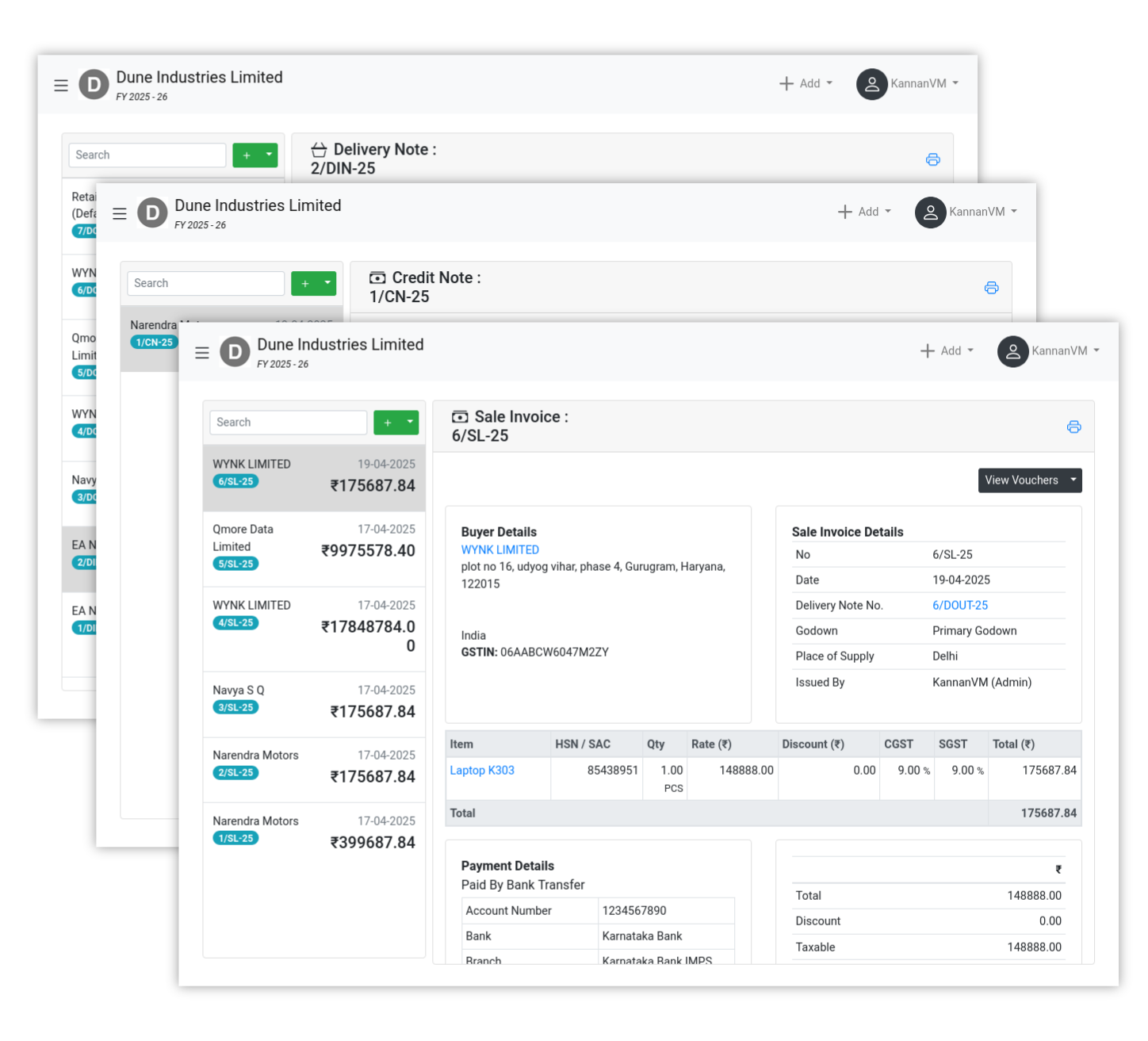Image resolution: width=1148 pixels, height=1041 pixels.
Task: Print the Sale Invoice 6/SL-25
Action: tap(1074, 427)
